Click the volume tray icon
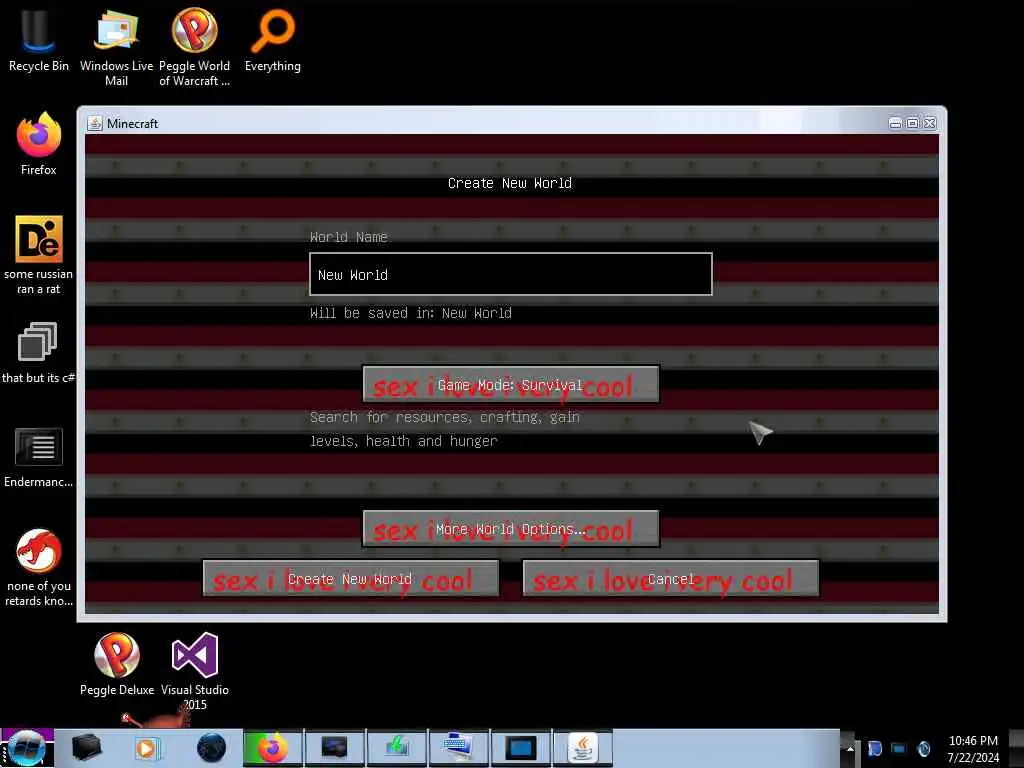Viewport: 1024px width, 768px height. tap(923, 749)
